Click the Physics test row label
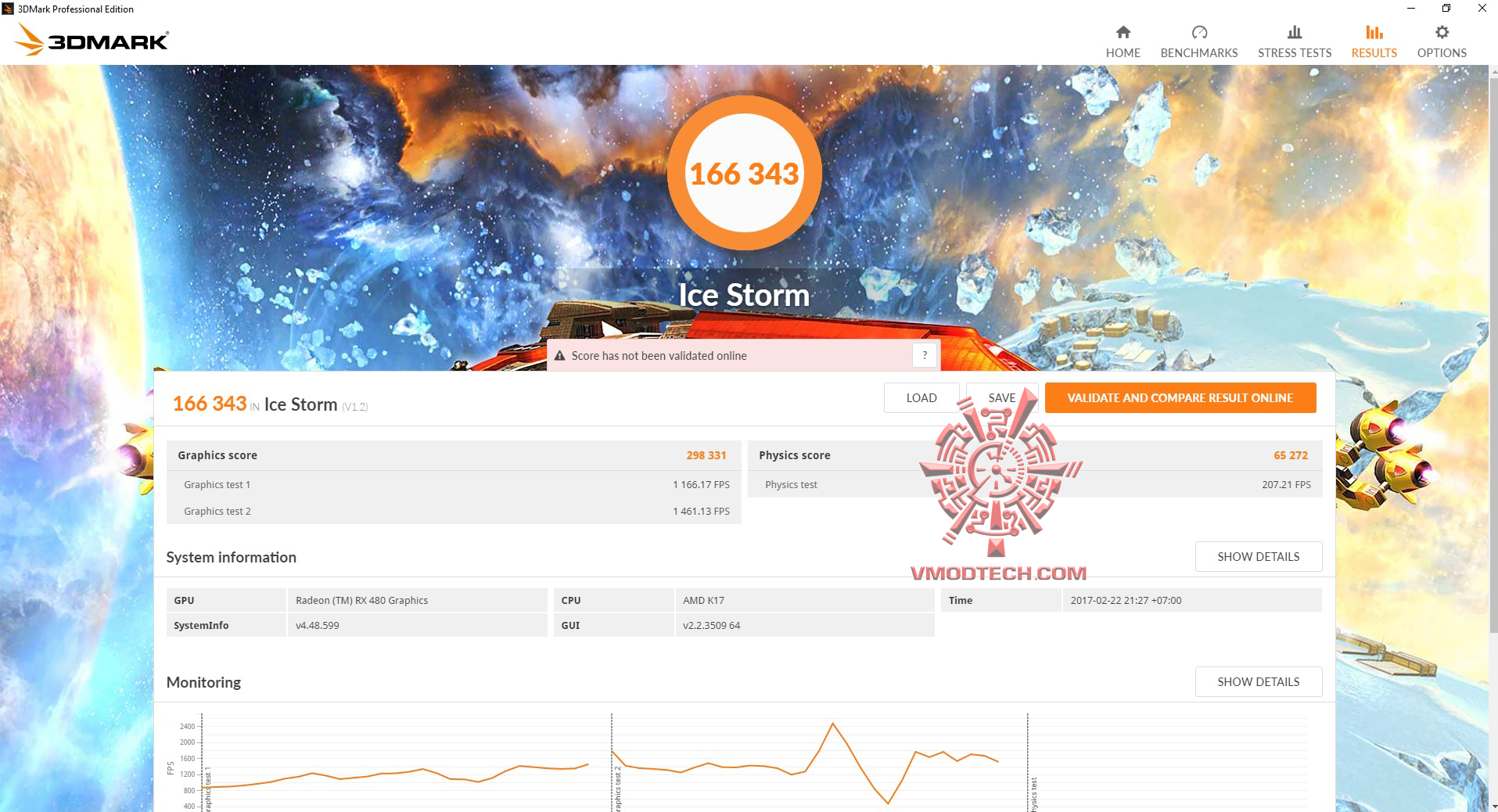The height and width of the screenshot is (812, 1498). coord(791,485)
